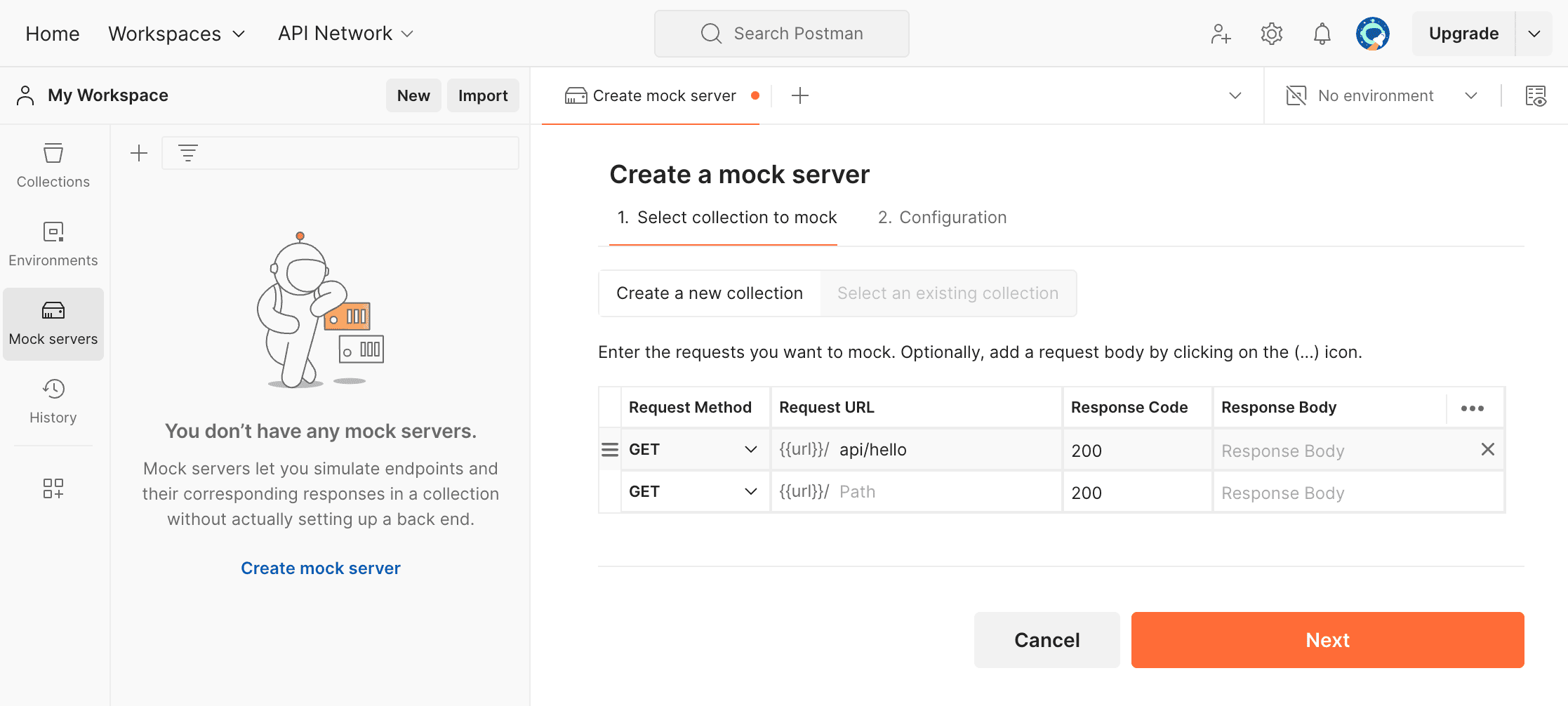
Task: Click the Request Method column header
Action: [x=690, y=408]
